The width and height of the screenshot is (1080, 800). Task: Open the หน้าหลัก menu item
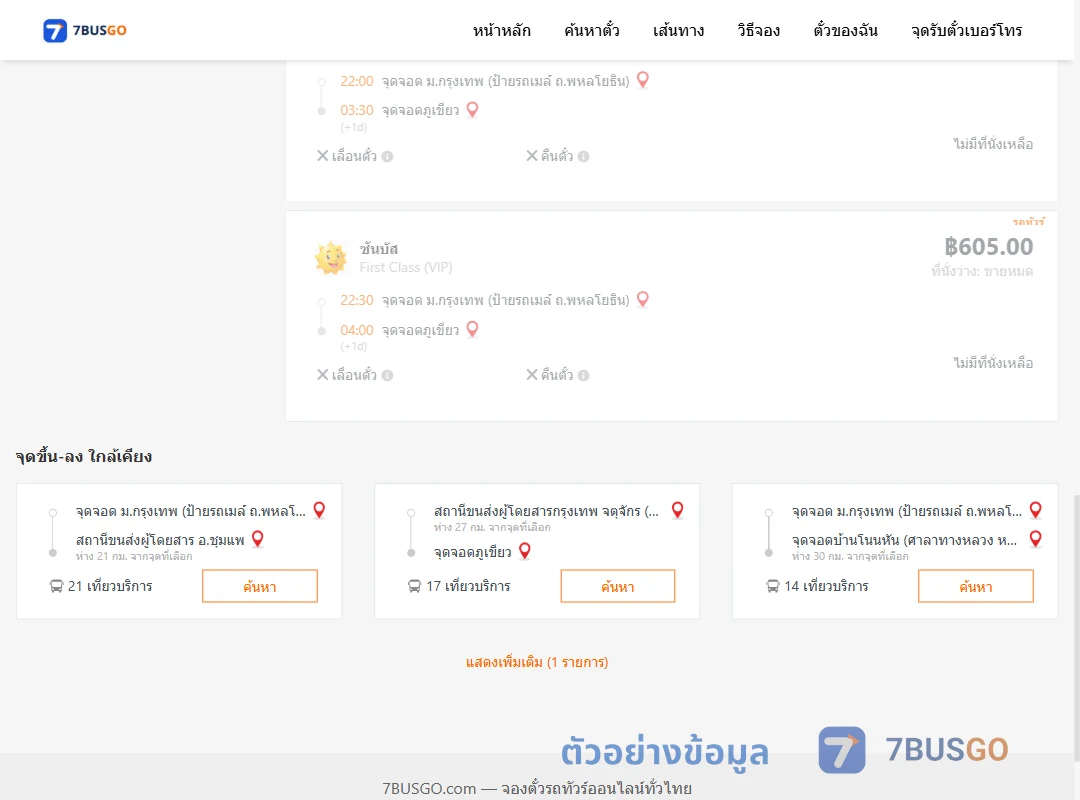(501, 30)
